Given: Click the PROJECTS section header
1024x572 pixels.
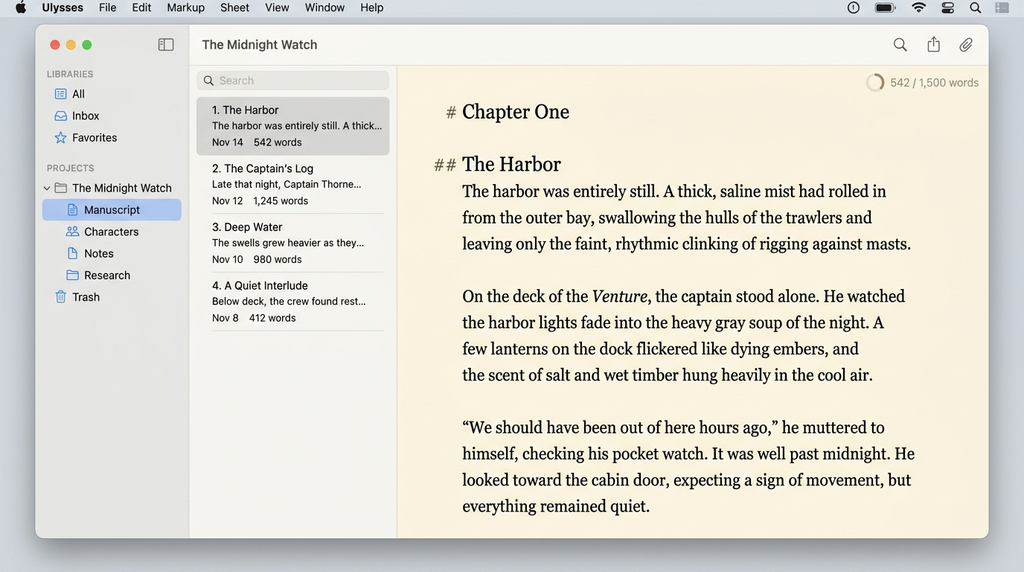Looking at the screenshot, I should [x=71, y=168].
